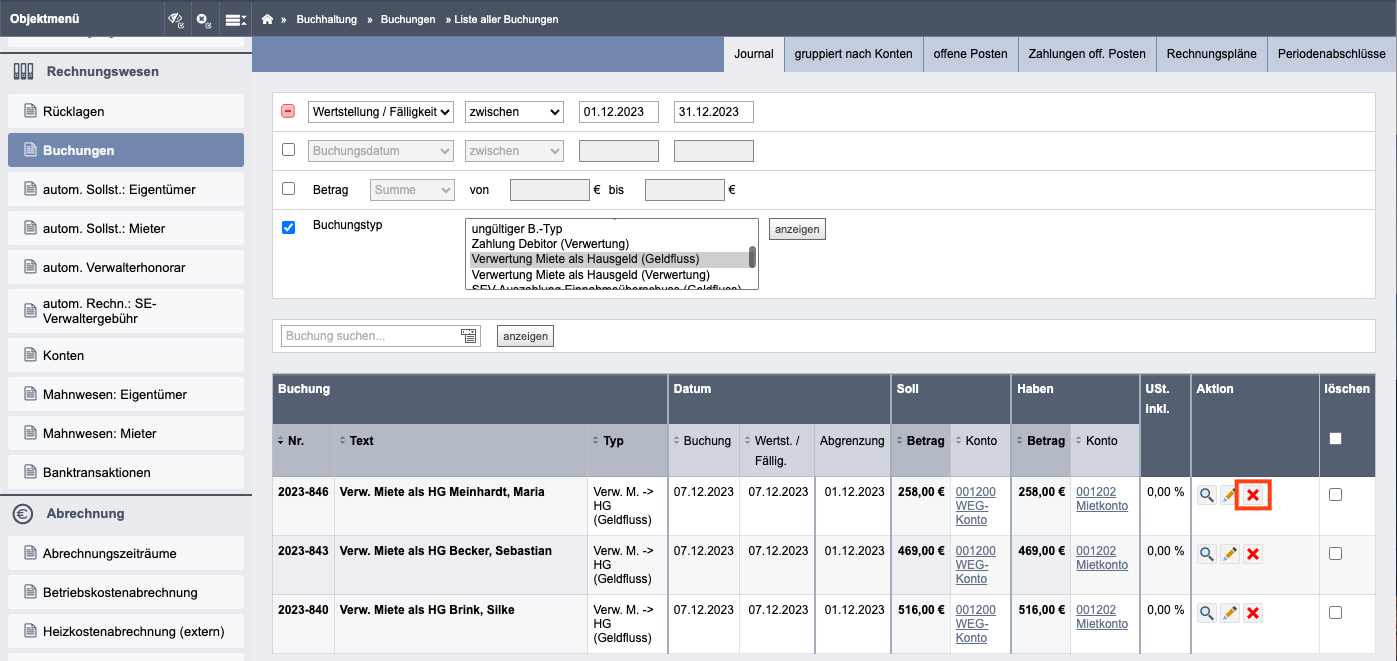Delete booking 2023-846 with red X icon
The image size is (1397, 661).
1253,495
